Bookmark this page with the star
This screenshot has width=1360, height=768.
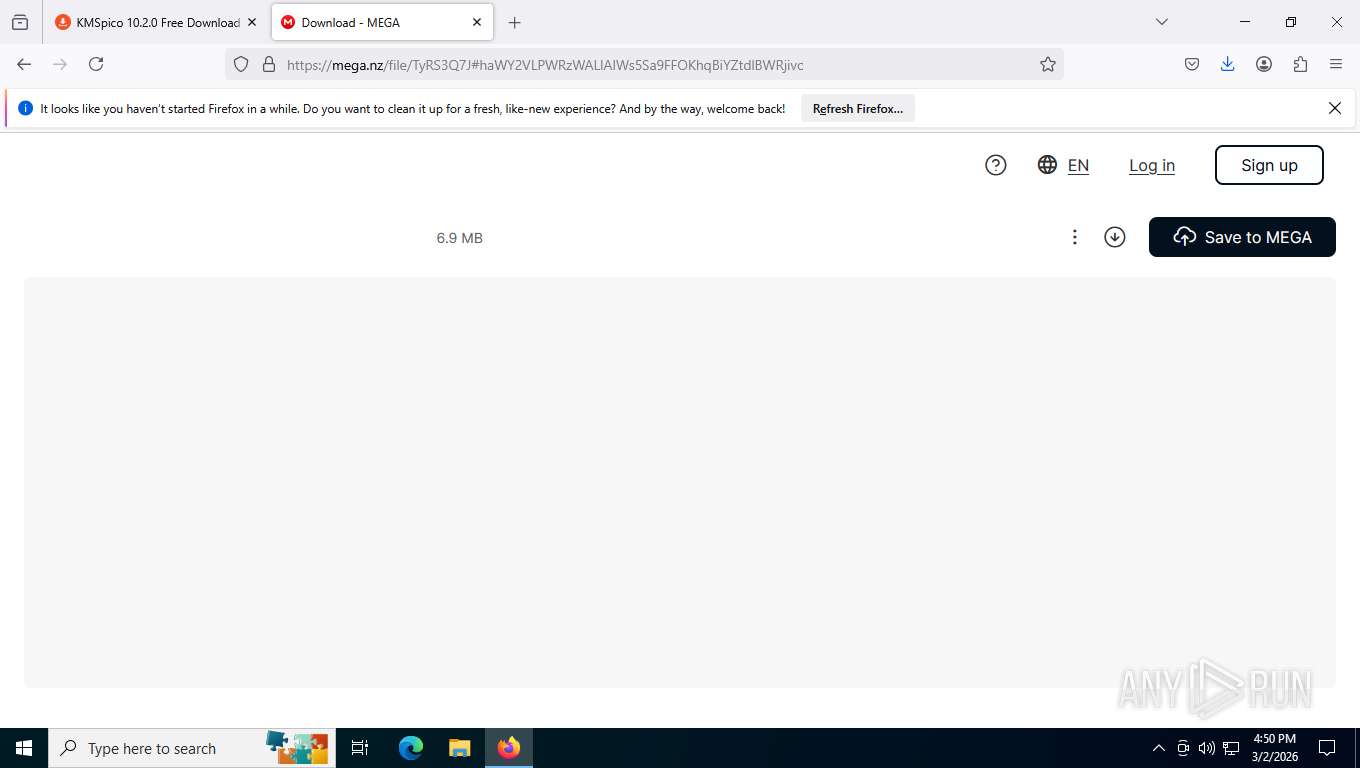[x=1048, y=64]
